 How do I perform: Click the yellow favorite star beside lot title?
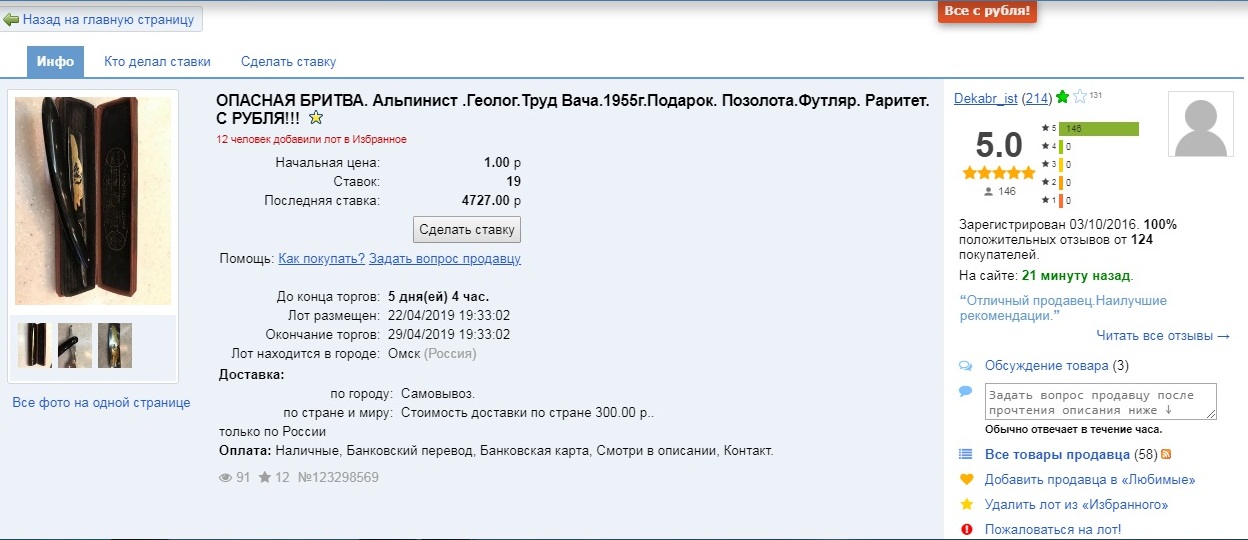point(316,118)
